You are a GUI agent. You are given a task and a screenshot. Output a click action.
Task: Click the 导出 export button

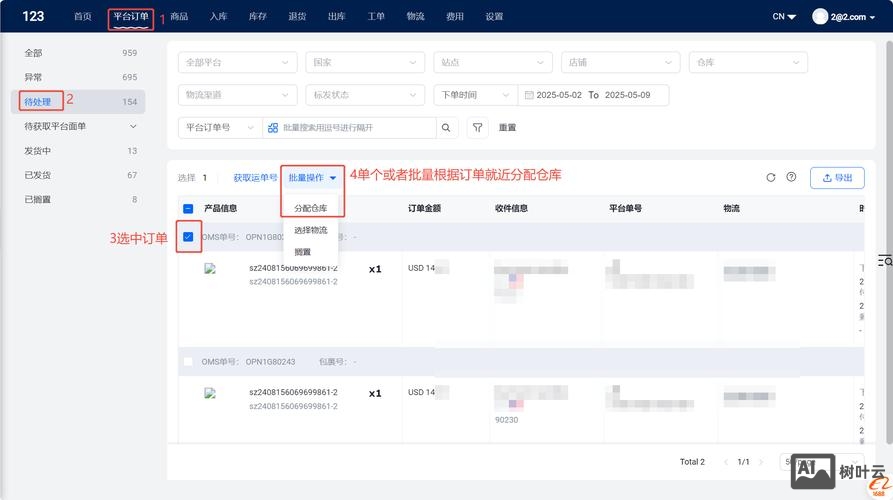pyautogui.click(x=837, y=178)
